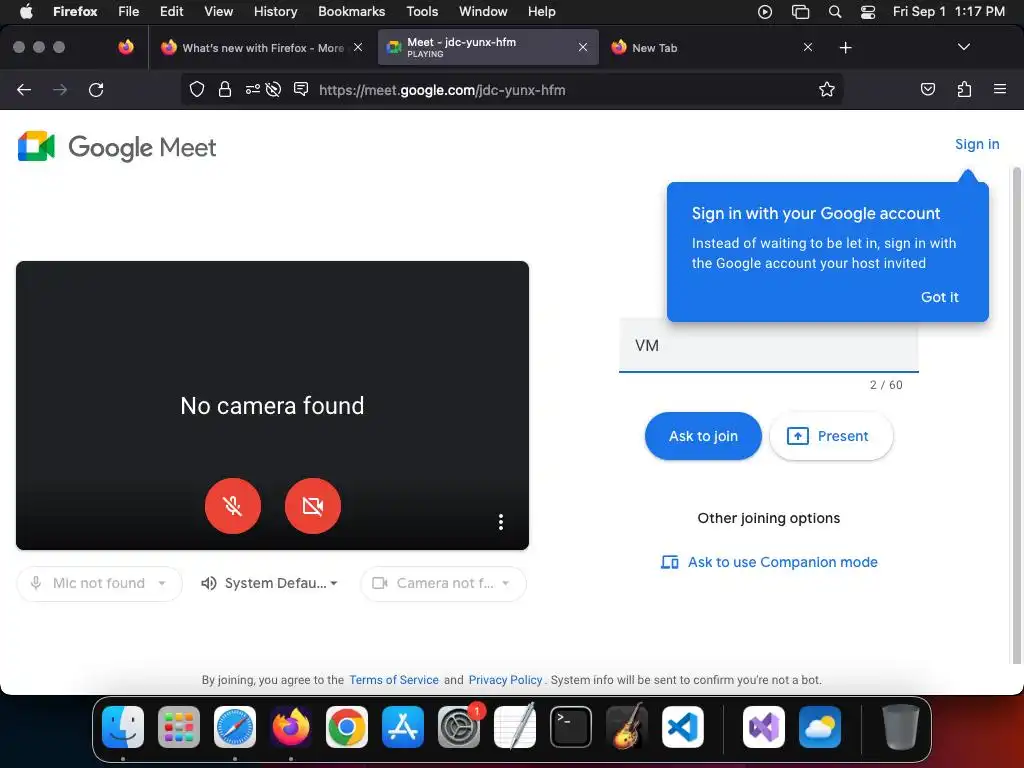Open System Settings from the Dock

459,727
